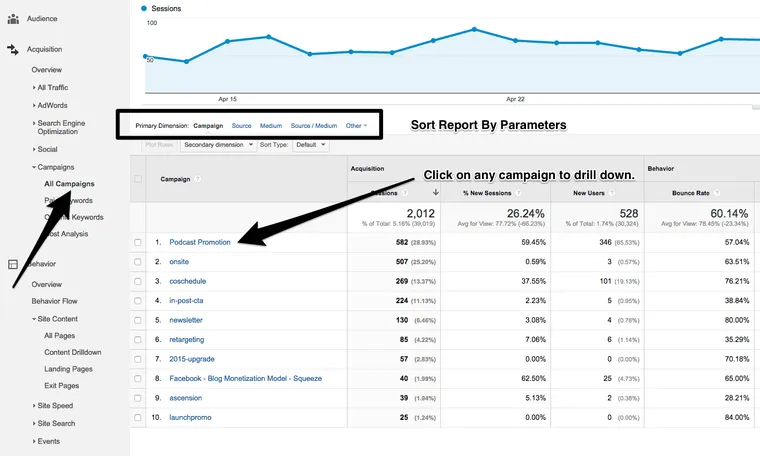The width and height of the screenshot is (760, 456).
Task: Open the retargeting campaign link
Action: coord(187,340)
